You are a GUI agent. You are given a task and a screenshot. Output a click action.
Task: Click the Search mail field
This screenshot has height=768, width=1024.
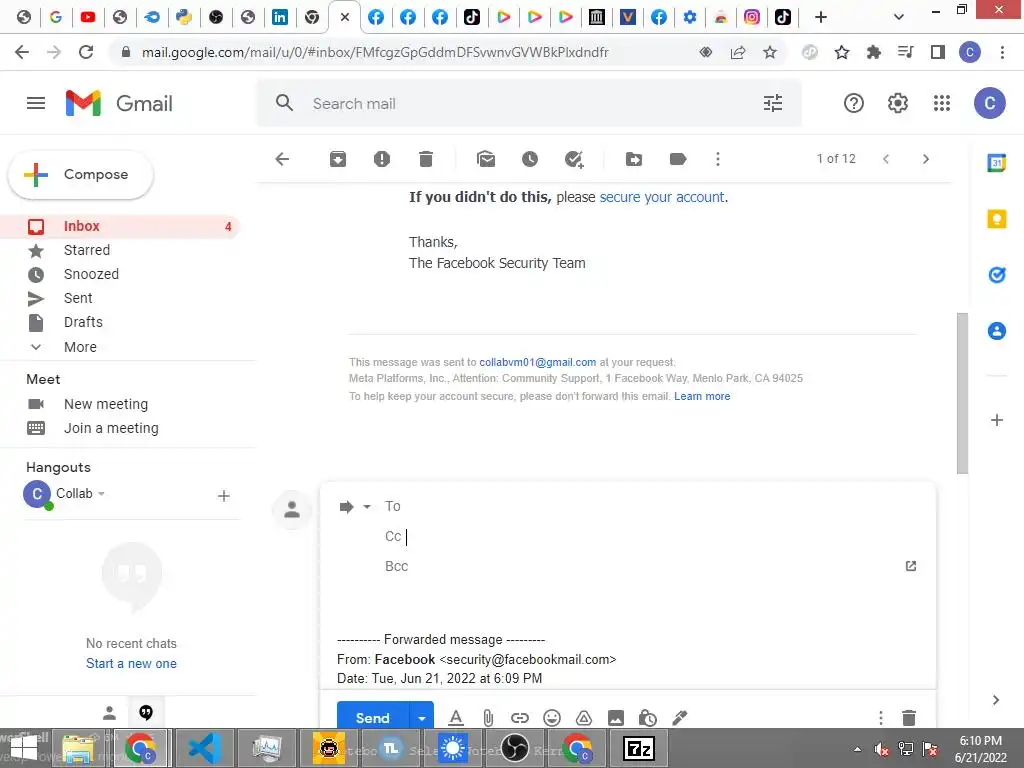coord(529,104)
